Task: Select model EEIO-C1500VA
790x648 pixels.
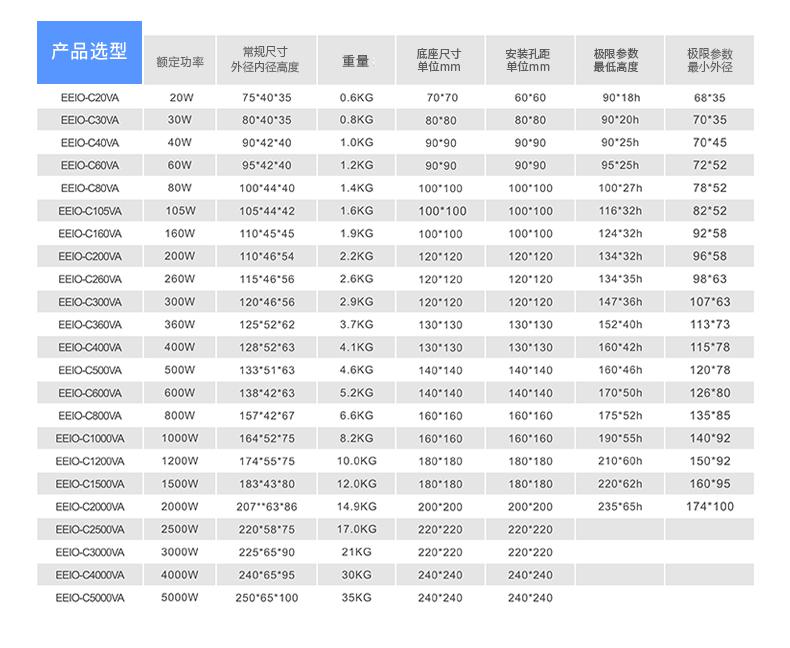Action: coord(90,484)
